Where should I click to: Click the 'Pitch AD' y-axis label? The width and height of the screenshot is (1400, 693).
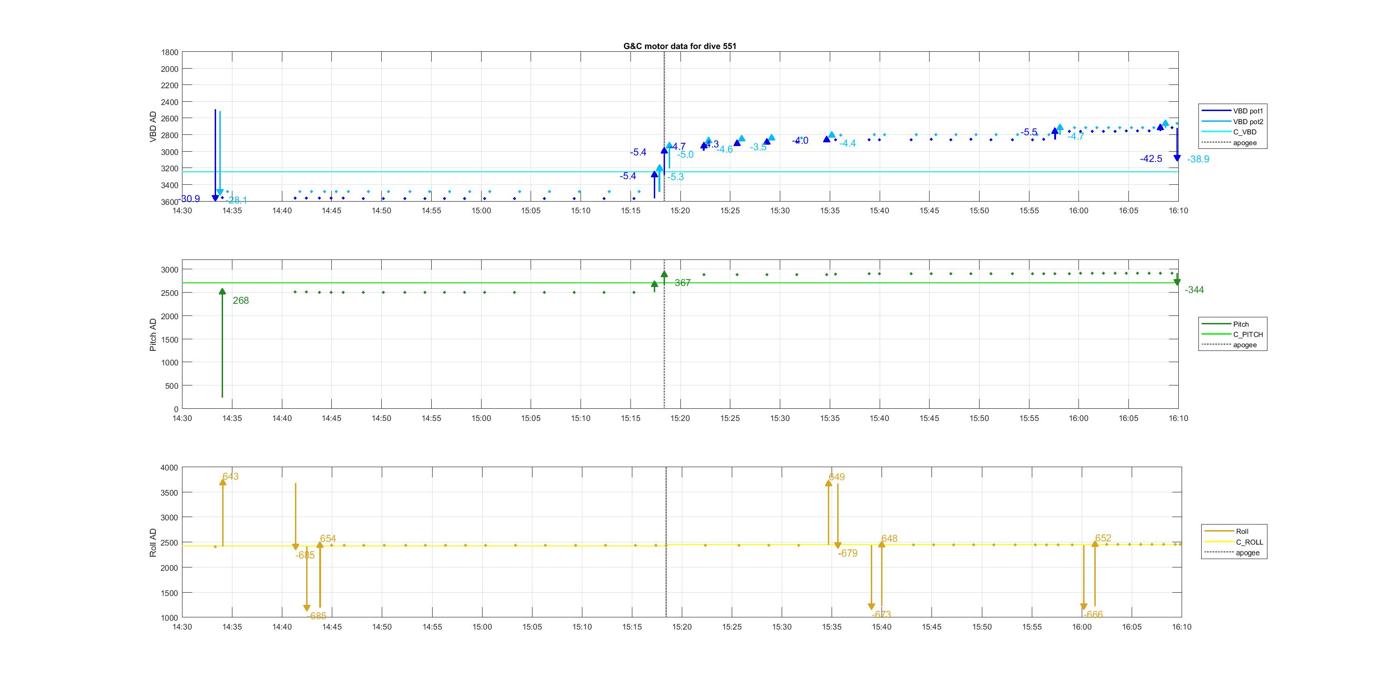tap(154, 335)
